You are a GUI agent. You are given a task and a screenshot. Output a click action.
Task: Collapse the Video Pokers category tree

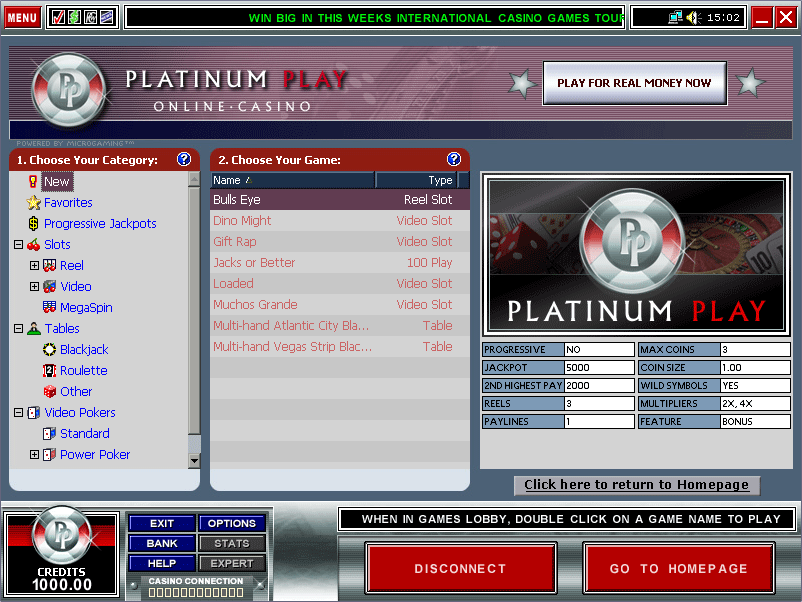[18, 412]
